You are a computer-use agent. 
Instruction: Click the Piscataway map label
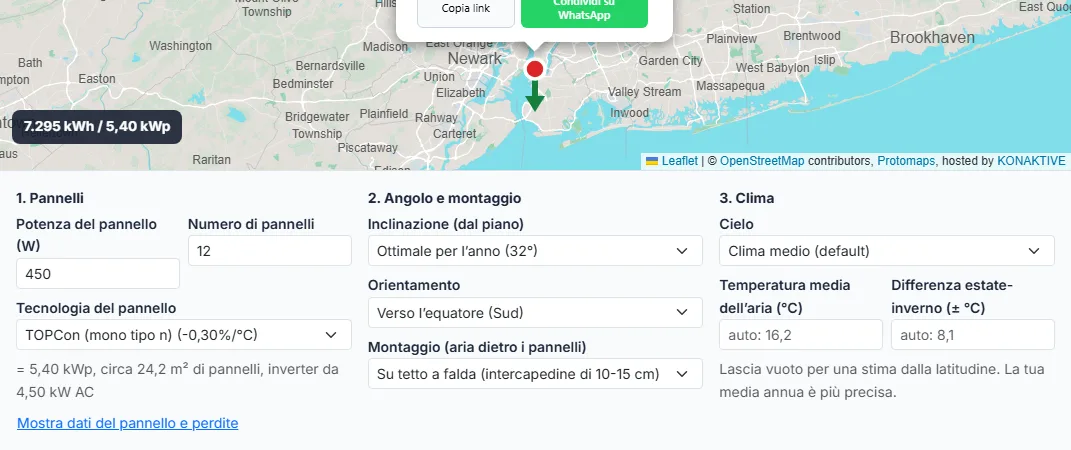click(367, 147)
